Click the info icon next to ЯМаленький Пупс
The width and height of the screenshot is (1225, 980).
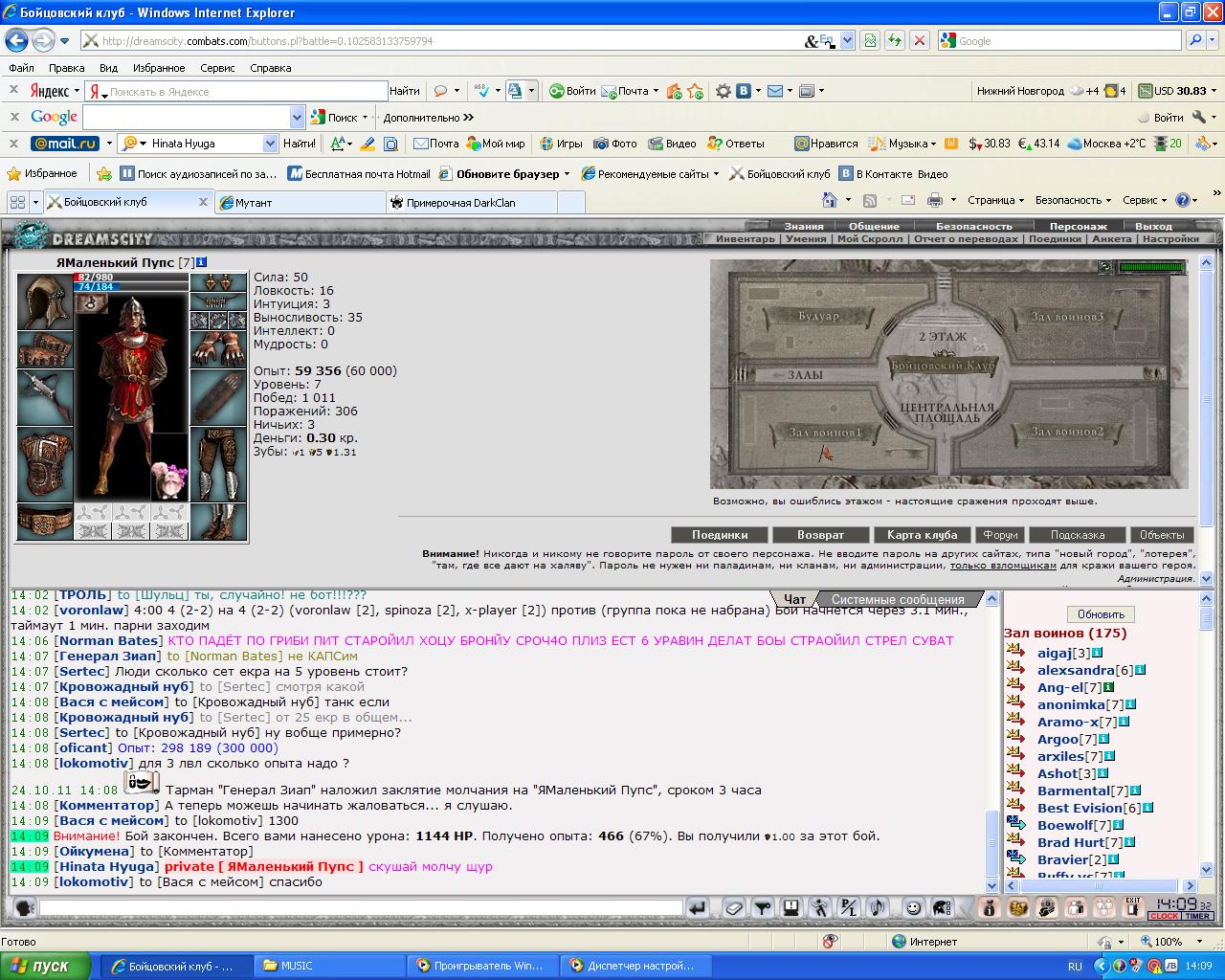(x=202, y=262)
